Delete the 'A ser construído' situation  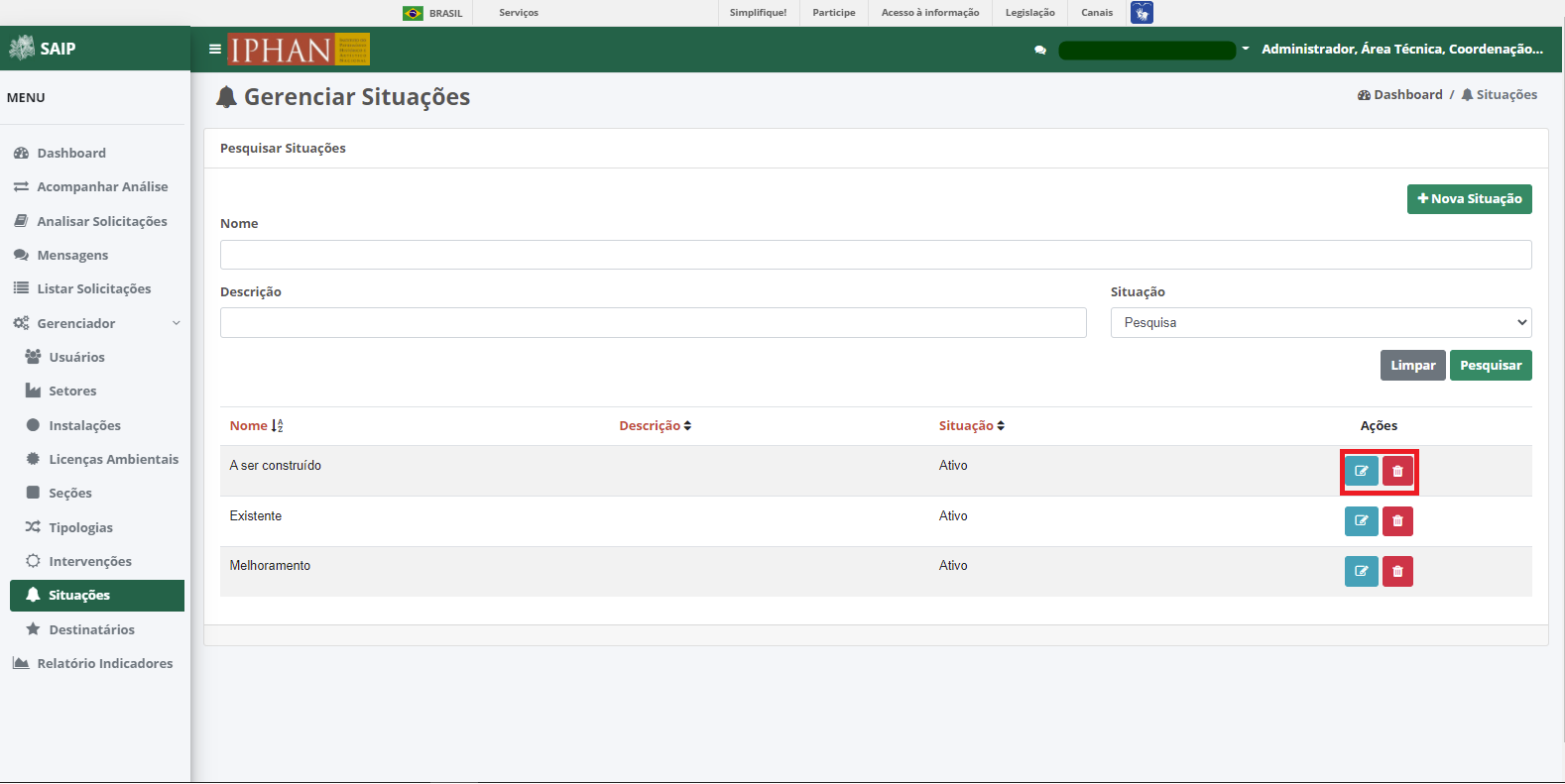point(1397,471)
